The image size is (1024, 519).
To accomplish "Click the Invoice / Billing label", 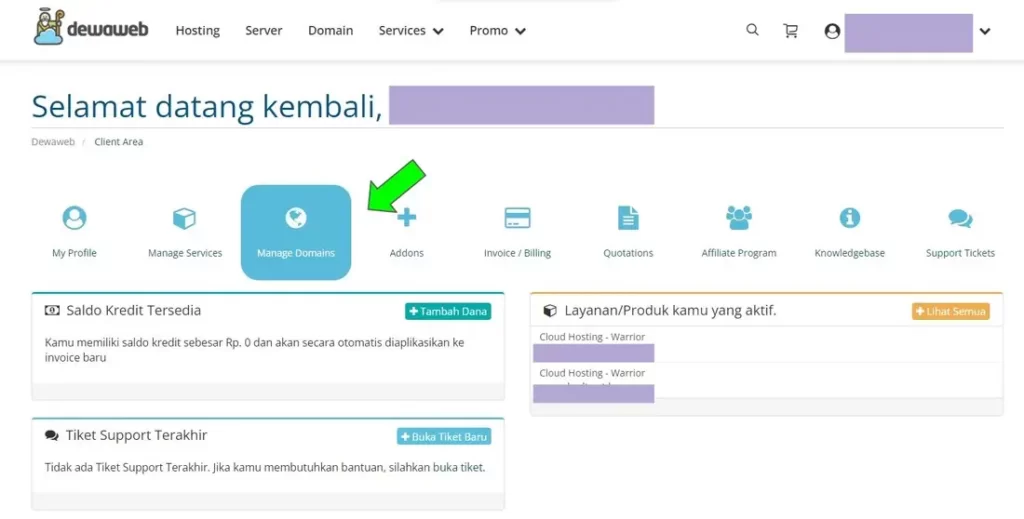I will 517,253.
